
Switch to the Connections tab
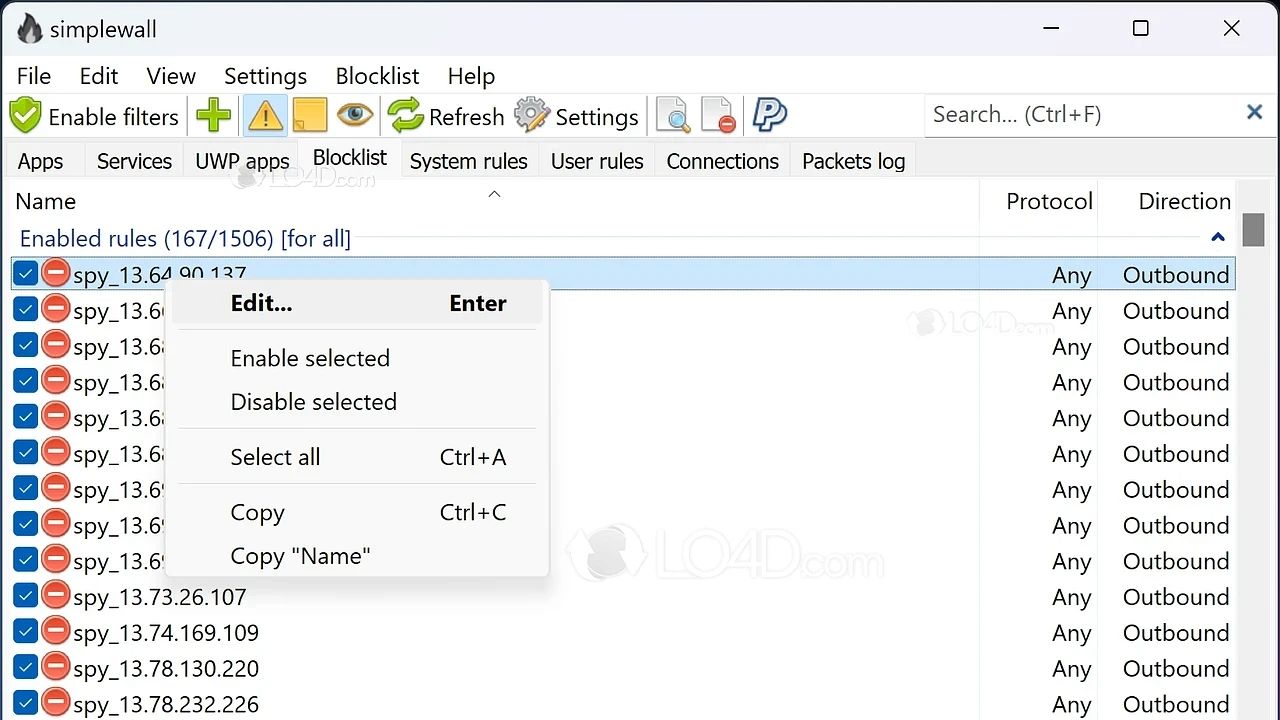point(722,161)
